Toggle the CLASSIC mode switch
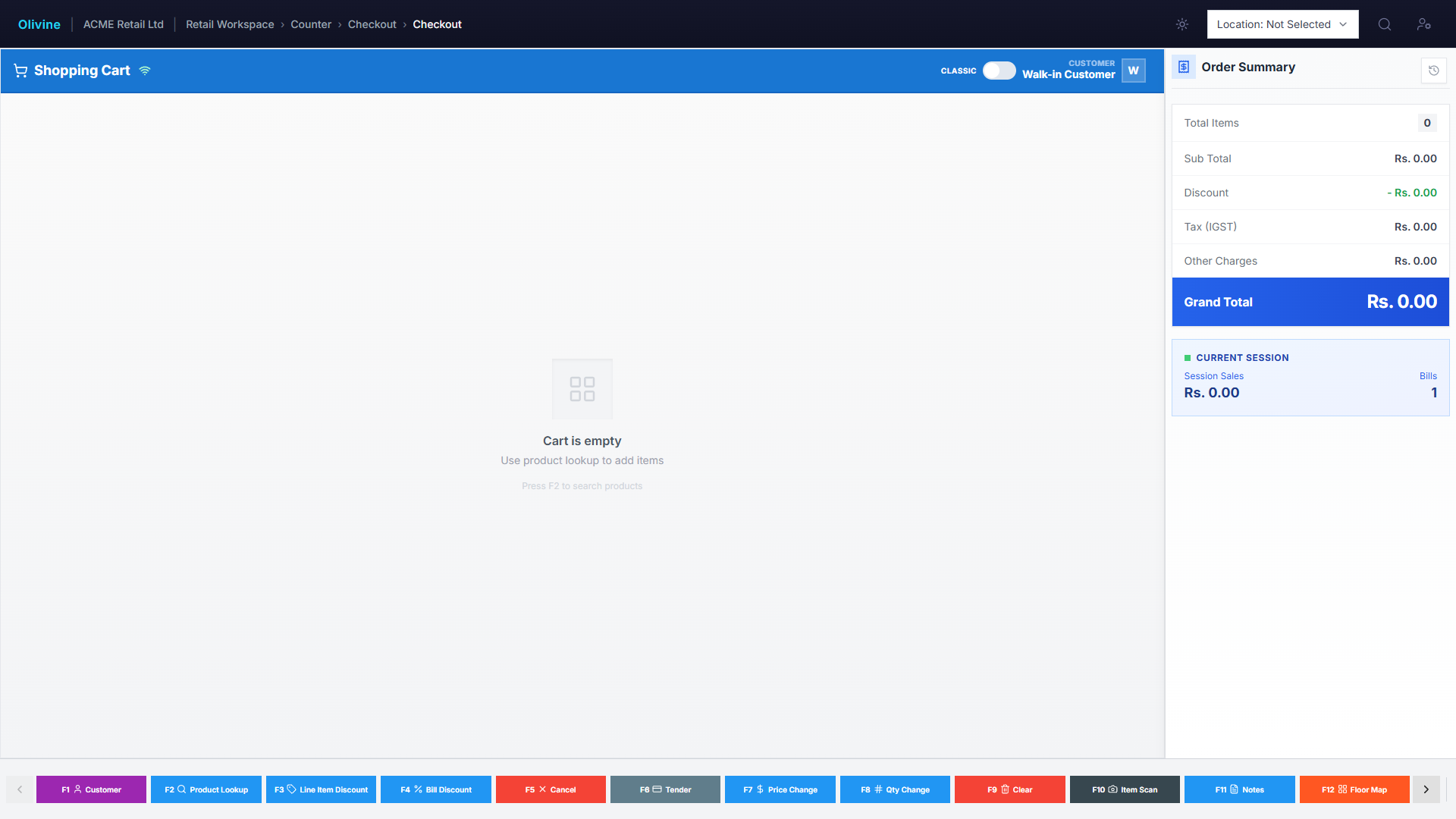Image resolution: width=1456 pixels, height=819 pixels. click(999, 70)
